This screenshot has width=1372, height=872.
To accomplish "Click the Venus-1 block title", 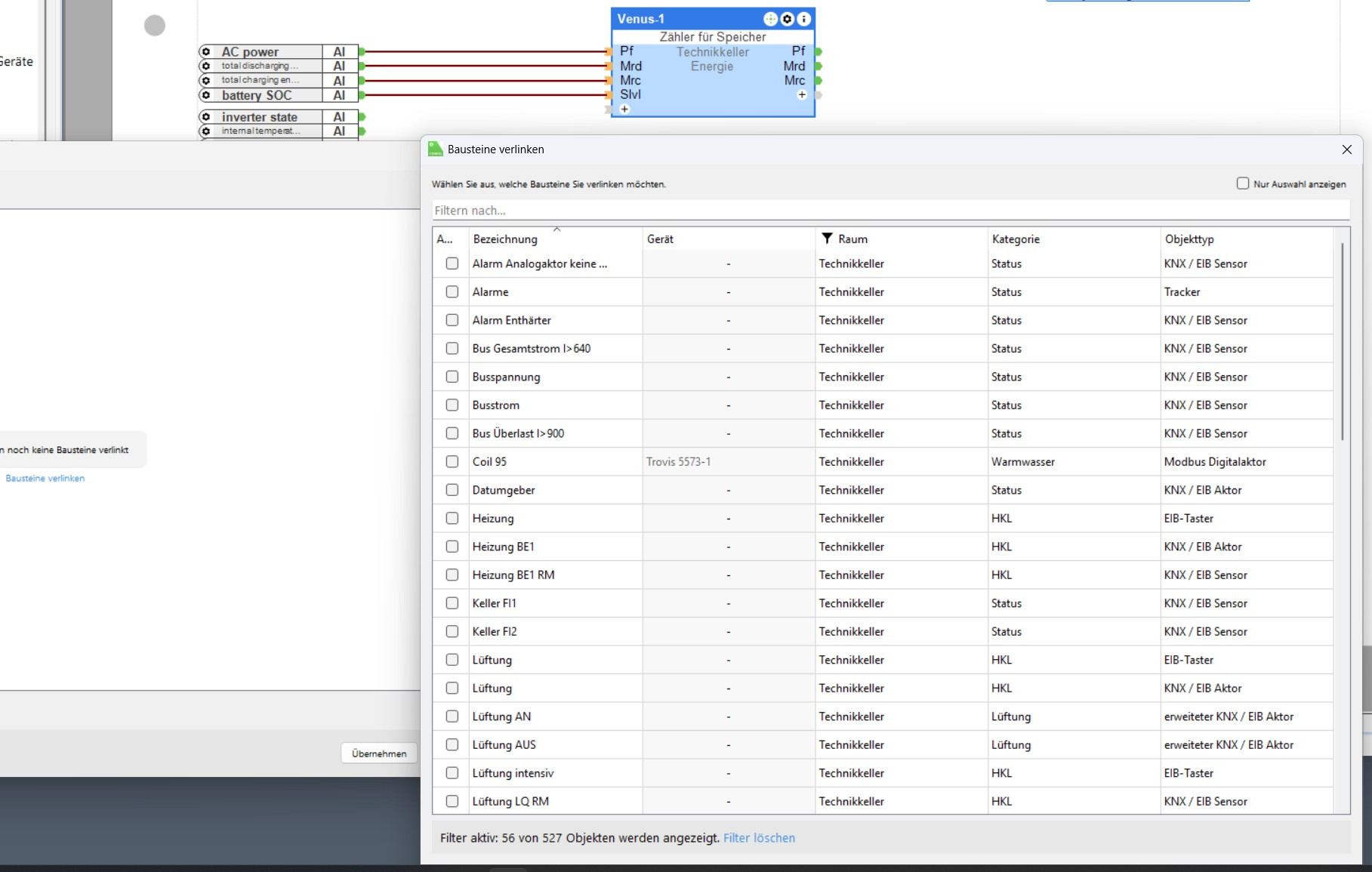I will point(640,19).
